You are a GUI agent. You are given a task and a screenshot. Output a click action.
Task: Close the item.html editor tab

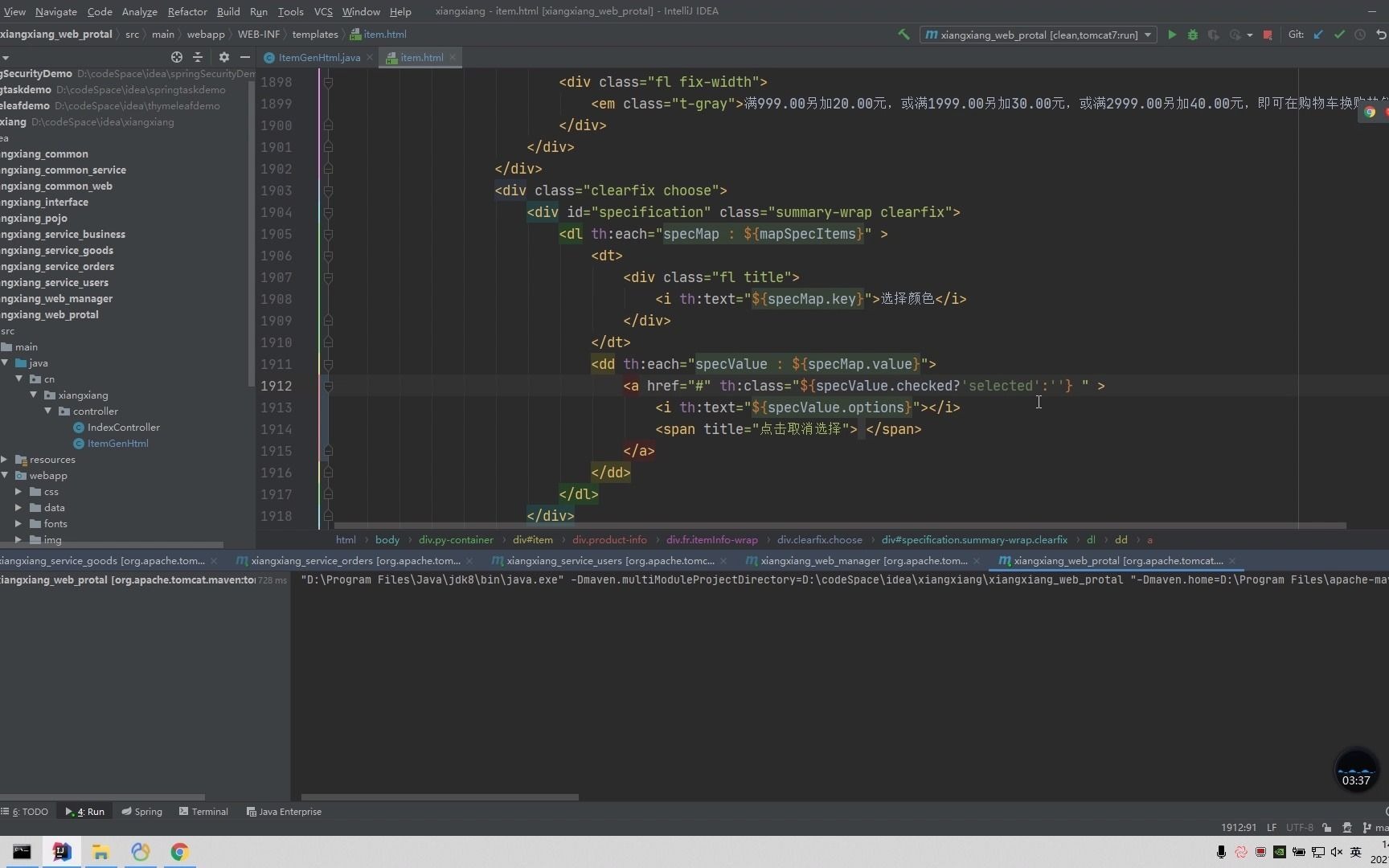point(453,57)
